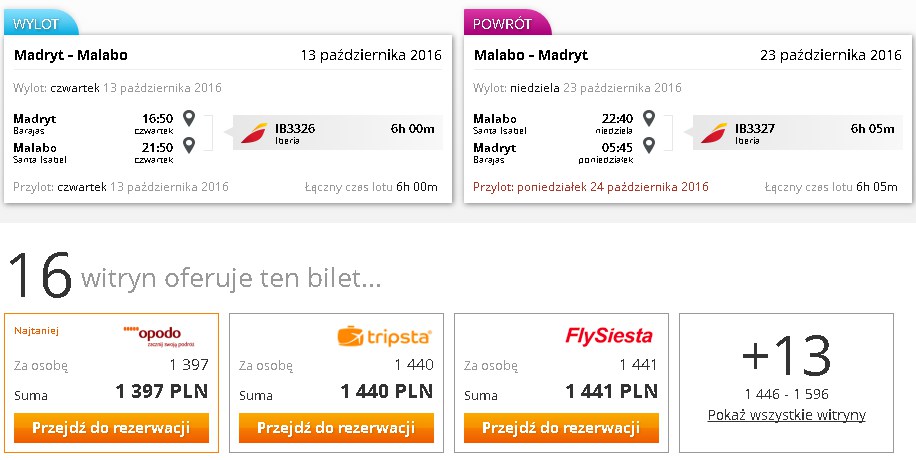916x460 pixels.
Task: Go to reservation on FlySiesta offer
Action: tap(561, 428)
